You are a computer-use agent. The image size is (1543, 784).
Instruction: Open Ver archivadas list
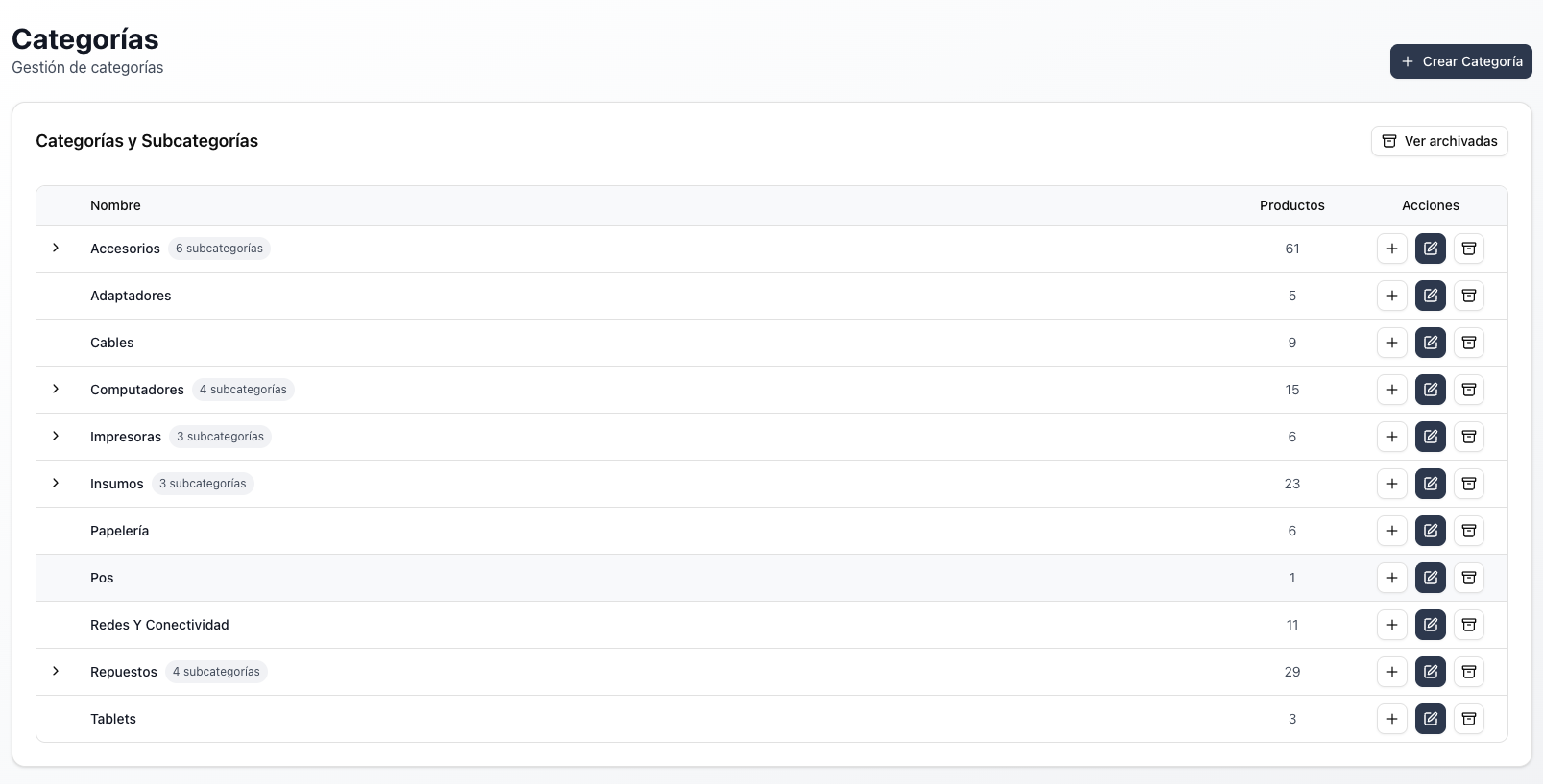point(1439,141)
